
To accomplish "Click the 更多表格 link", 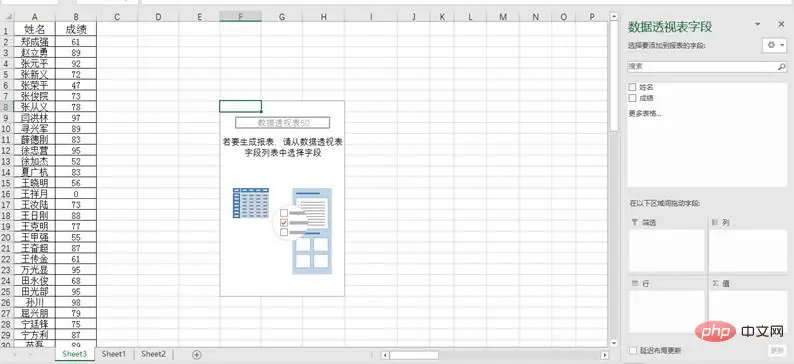I will [x=645, y=113].
